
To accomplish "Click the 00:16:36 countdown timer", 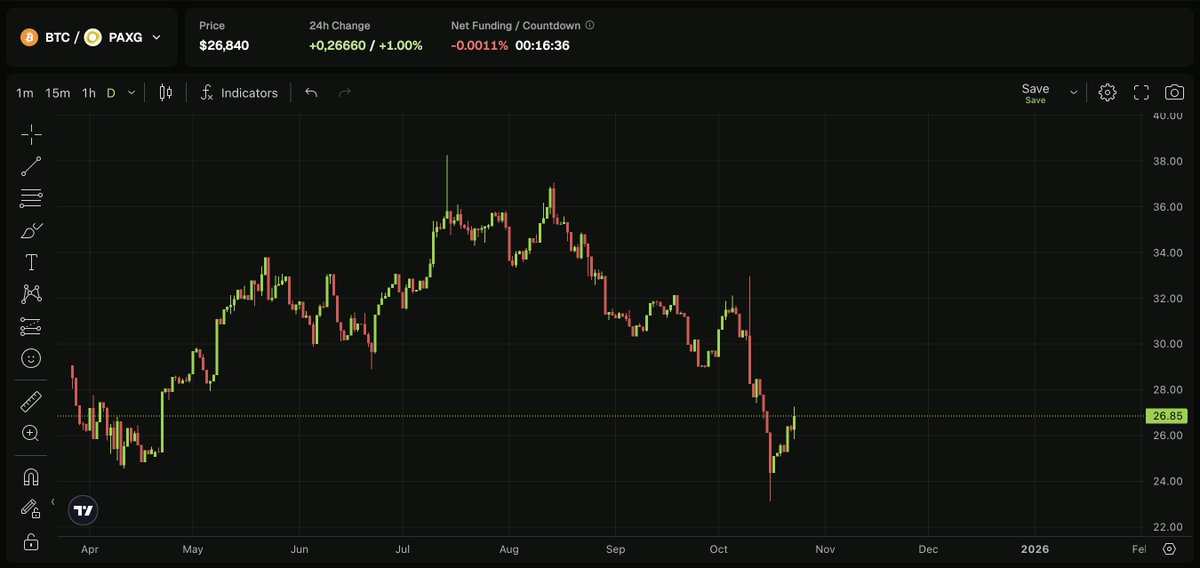I will coord(543,45).
